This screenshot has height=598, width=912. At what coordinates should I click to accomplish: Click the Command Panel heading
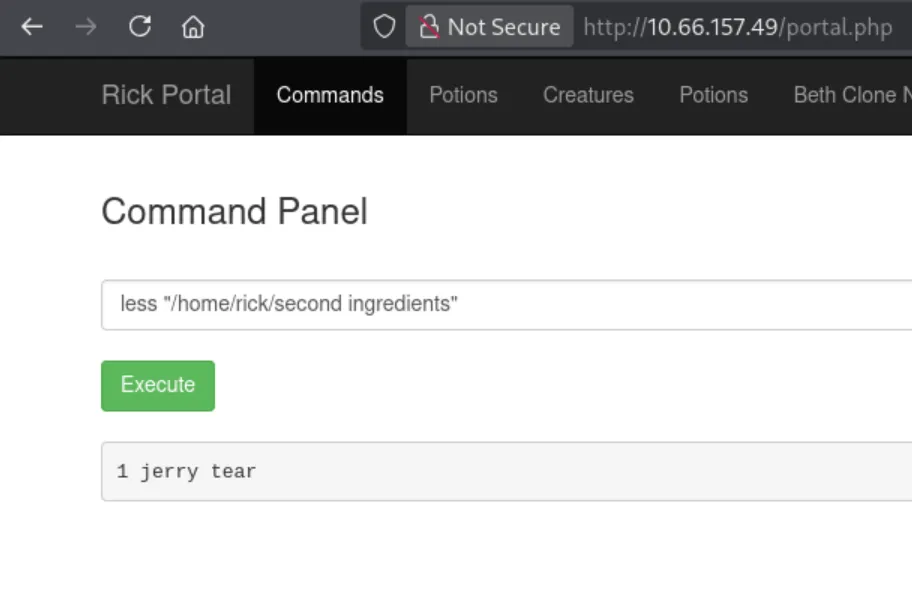click(x=234, y=211)
